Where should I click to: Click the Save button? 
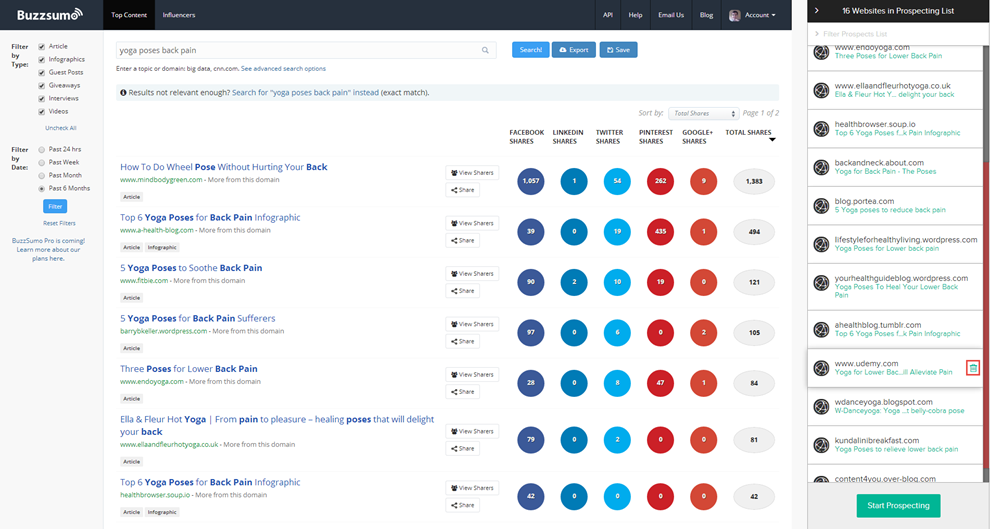tap(618, 50)
